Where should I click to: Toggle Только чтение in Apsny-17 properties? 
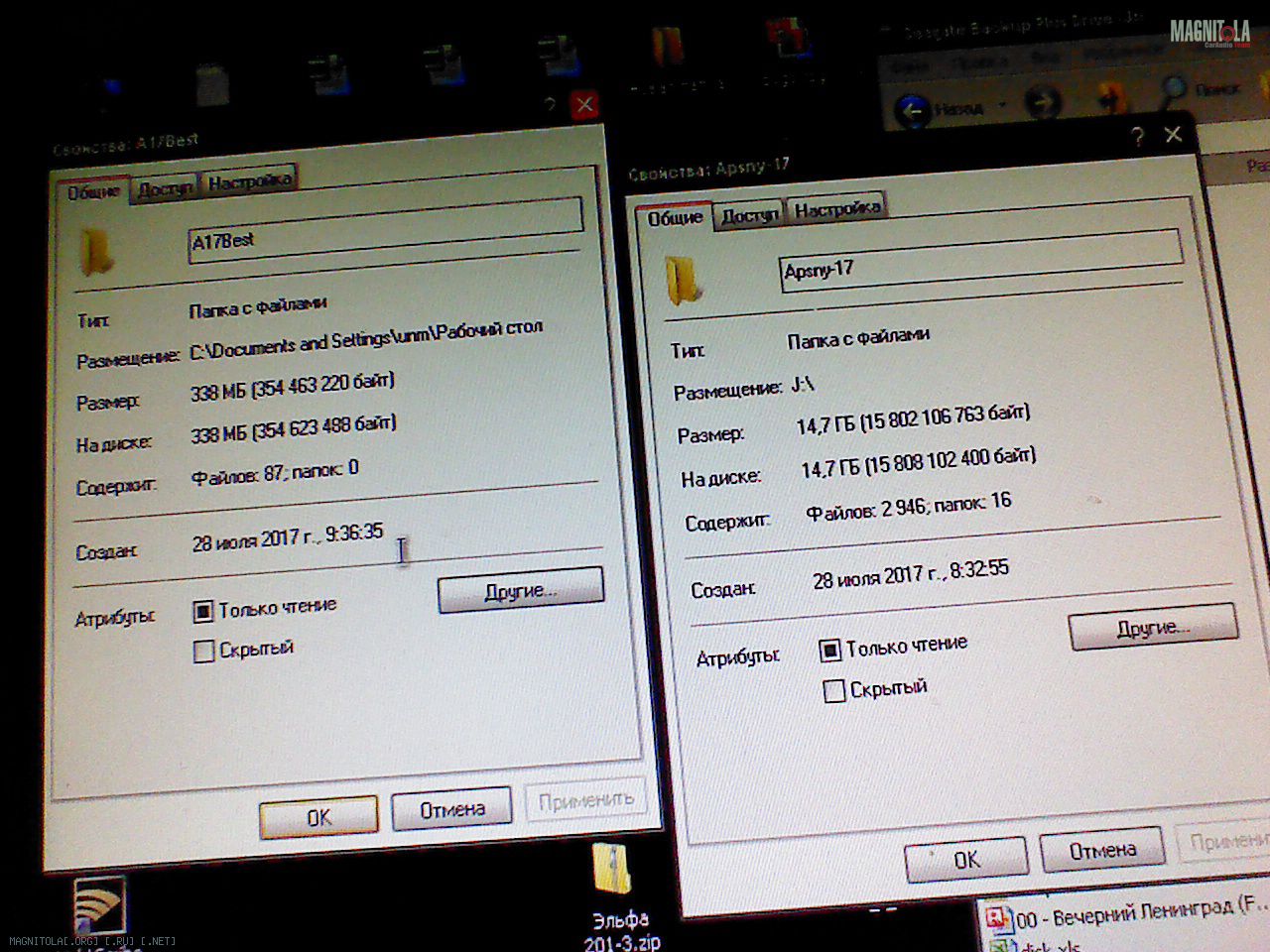(829, 651)
